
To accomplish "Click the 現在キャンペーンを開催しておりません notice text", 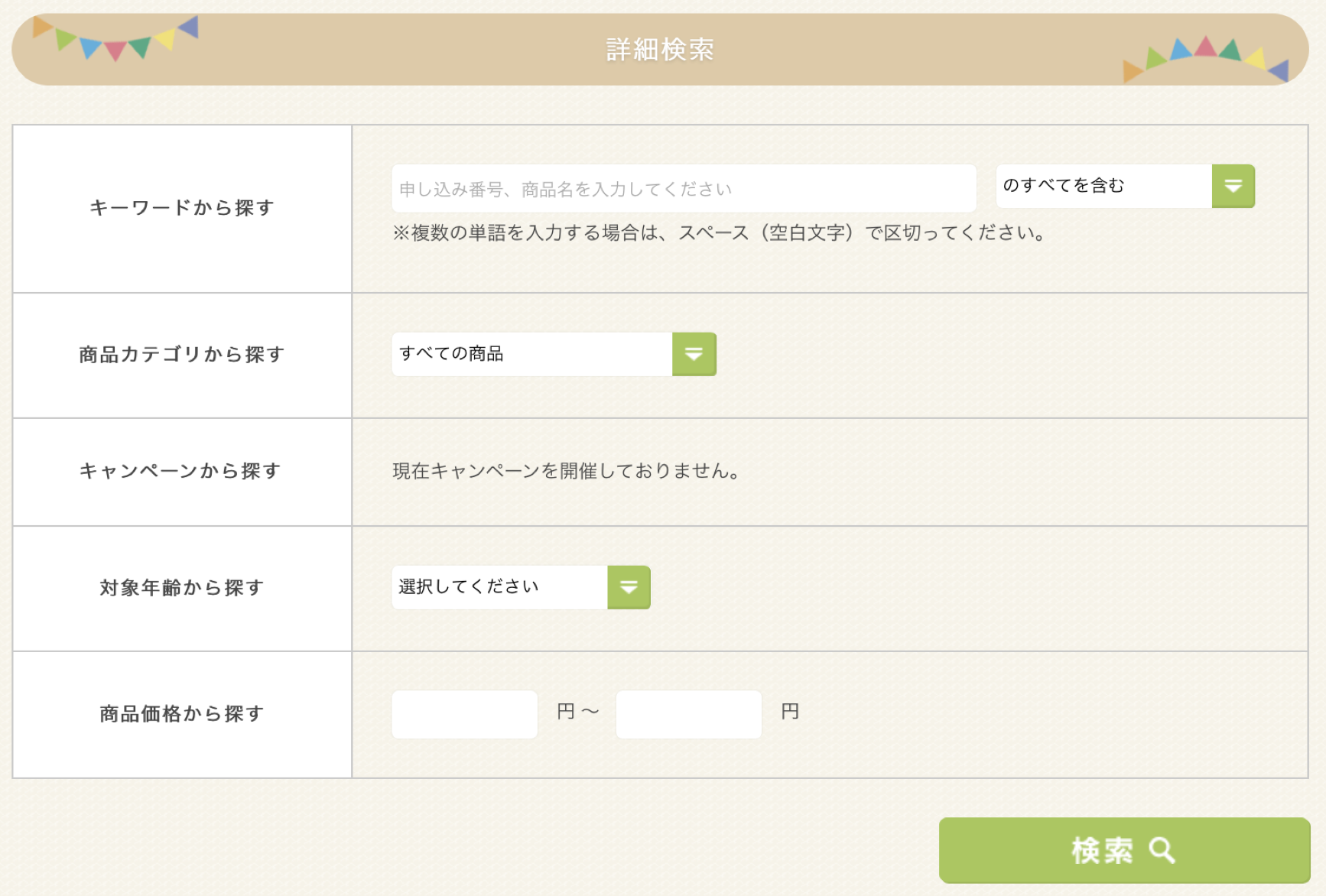I will [567, 471].
